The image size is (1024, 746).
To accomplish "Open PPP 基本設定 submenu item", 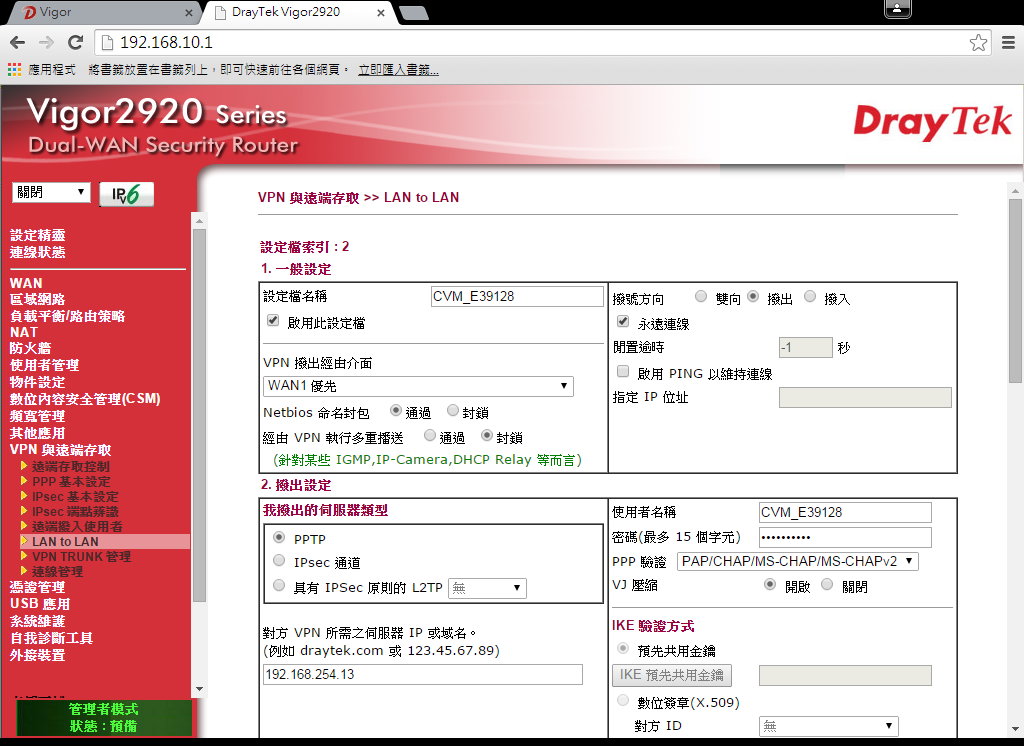I will pos(71,481).
